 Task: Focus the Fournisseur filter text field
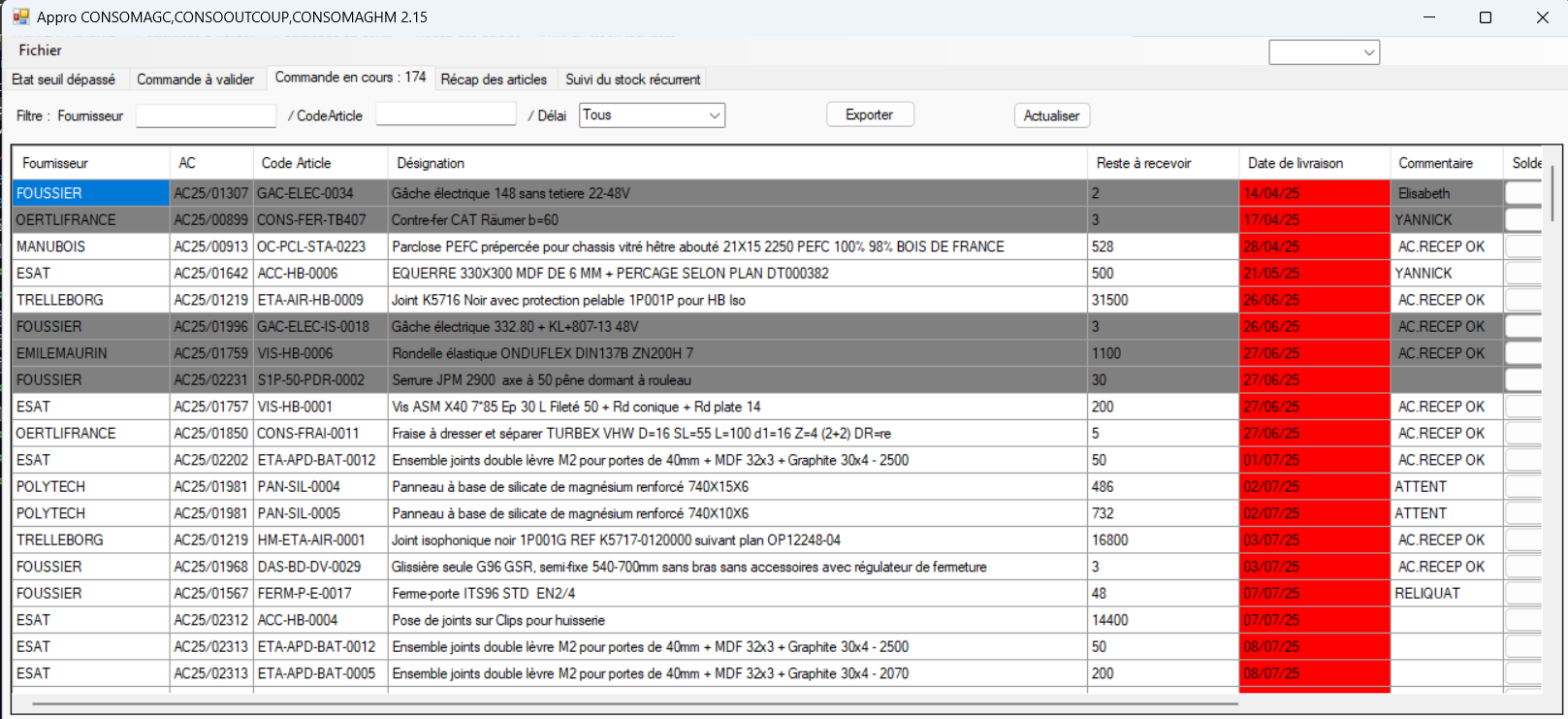206,115
